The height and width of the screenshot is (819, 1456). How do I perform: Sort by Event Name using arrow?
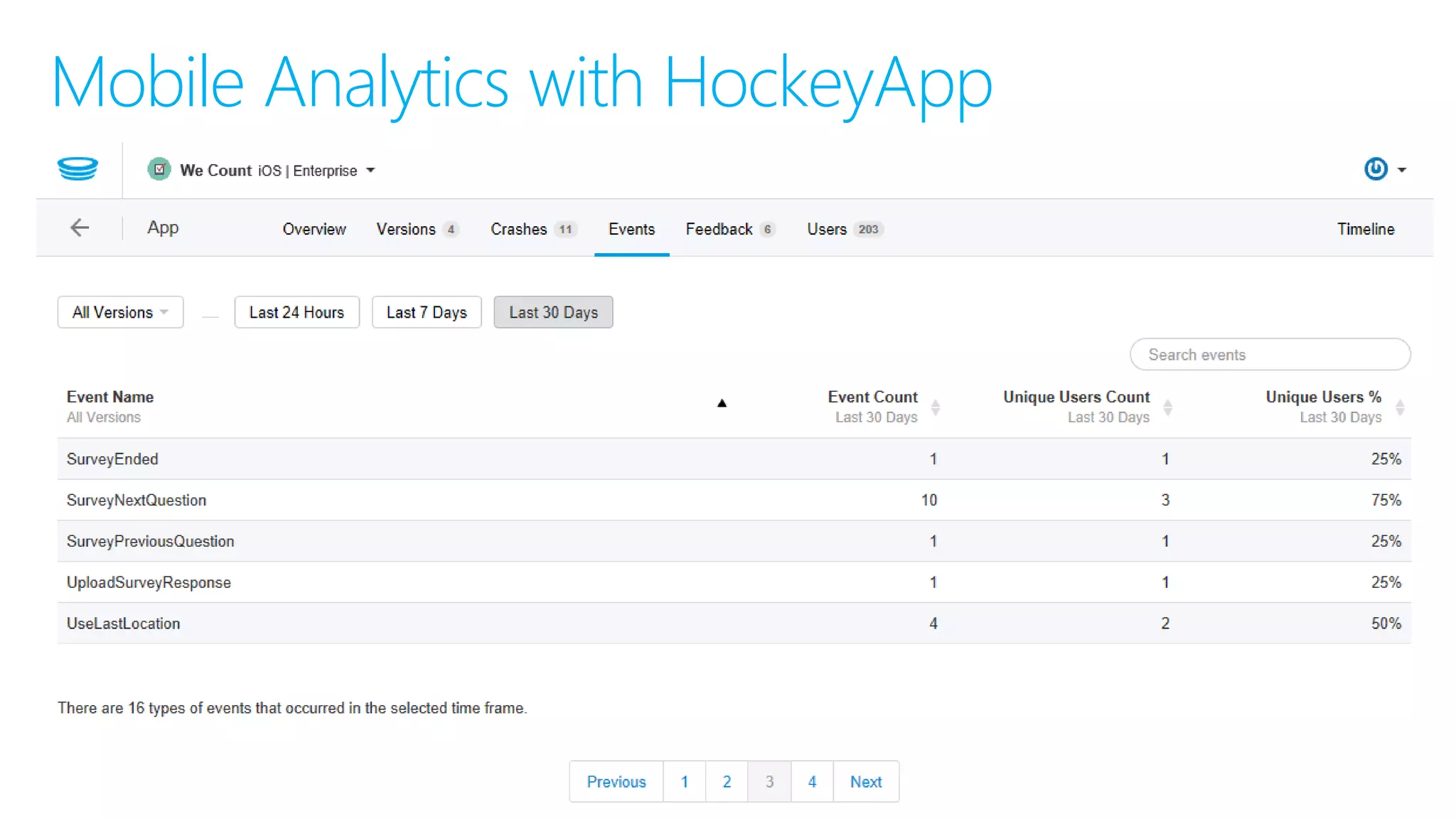[722, 403]
